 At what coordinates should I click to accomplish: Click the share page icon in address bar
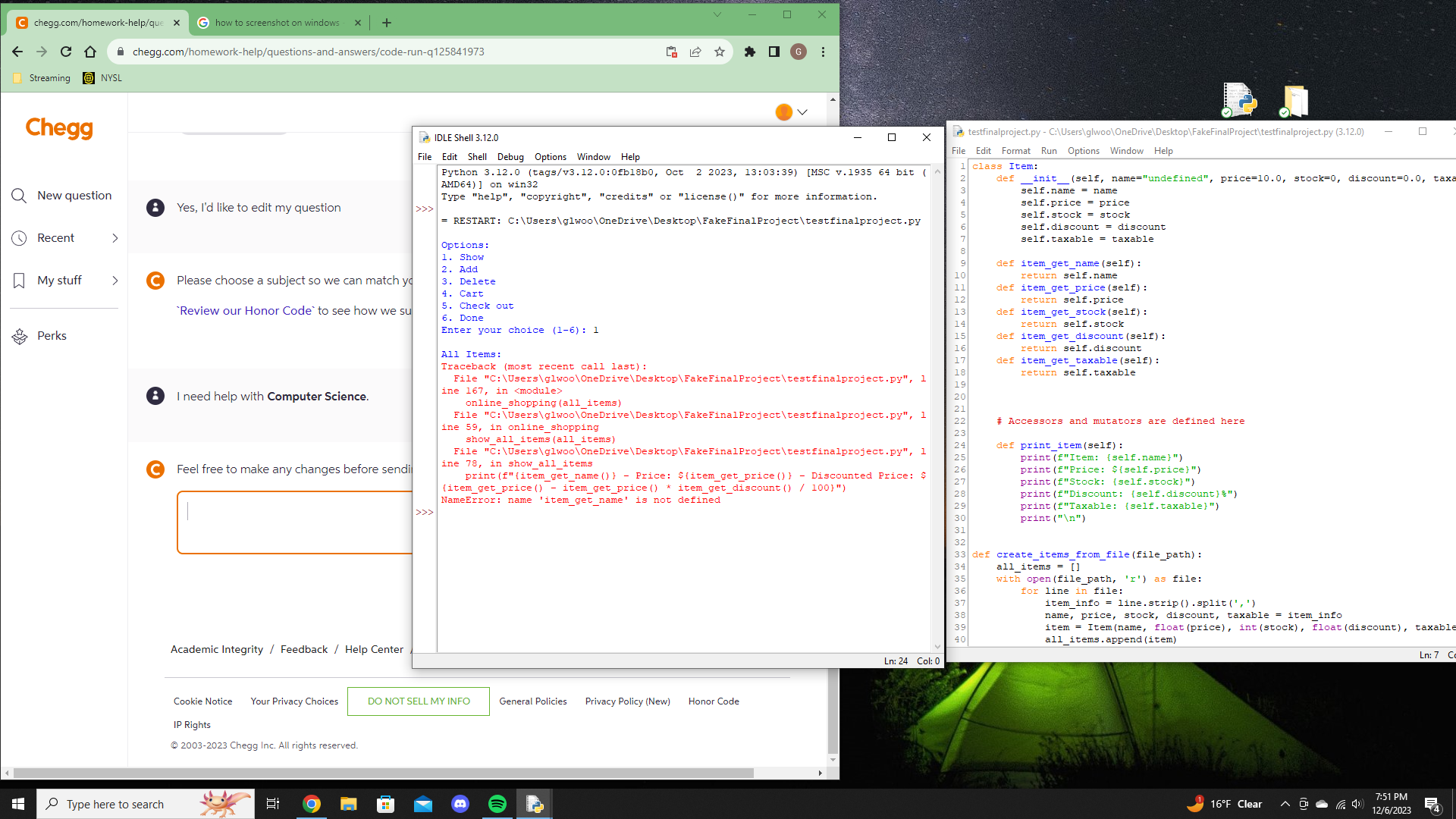click(695, 52)
